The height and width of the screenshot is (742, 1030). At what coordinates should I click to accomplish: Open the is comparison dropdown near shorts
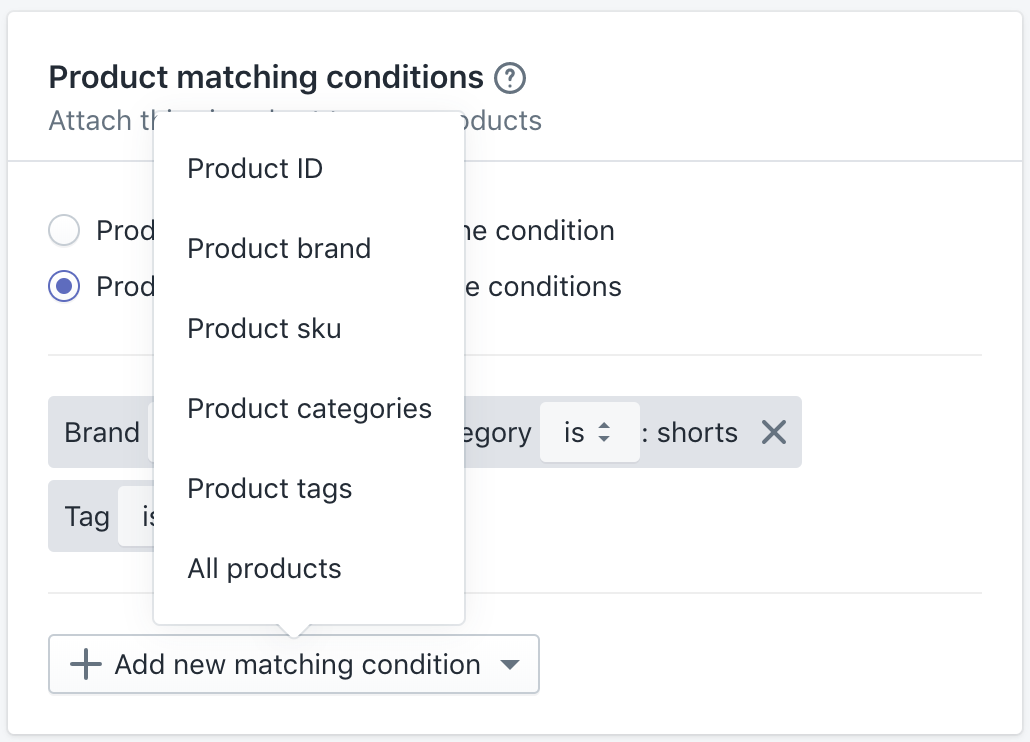(589, 432)
